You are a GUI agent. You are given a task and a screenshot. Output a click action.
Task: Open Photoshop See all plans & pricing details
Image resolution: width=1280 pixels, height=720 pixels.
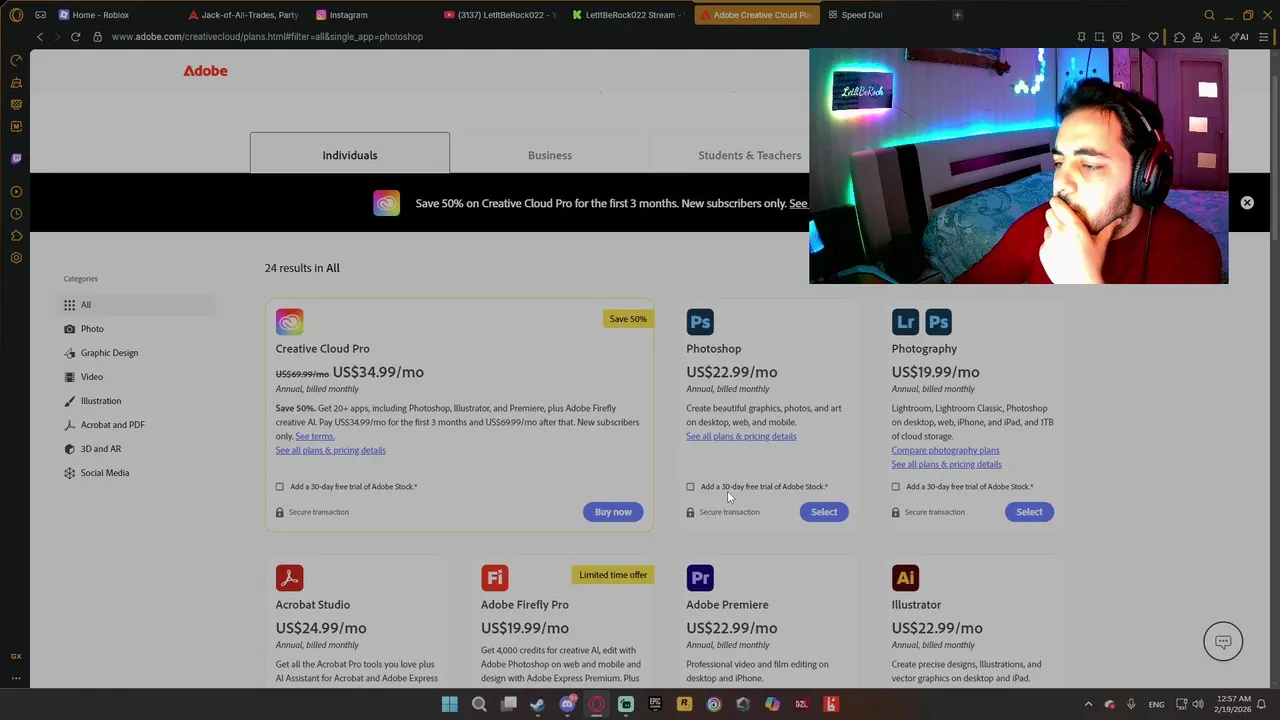click(x=741, y=436)
